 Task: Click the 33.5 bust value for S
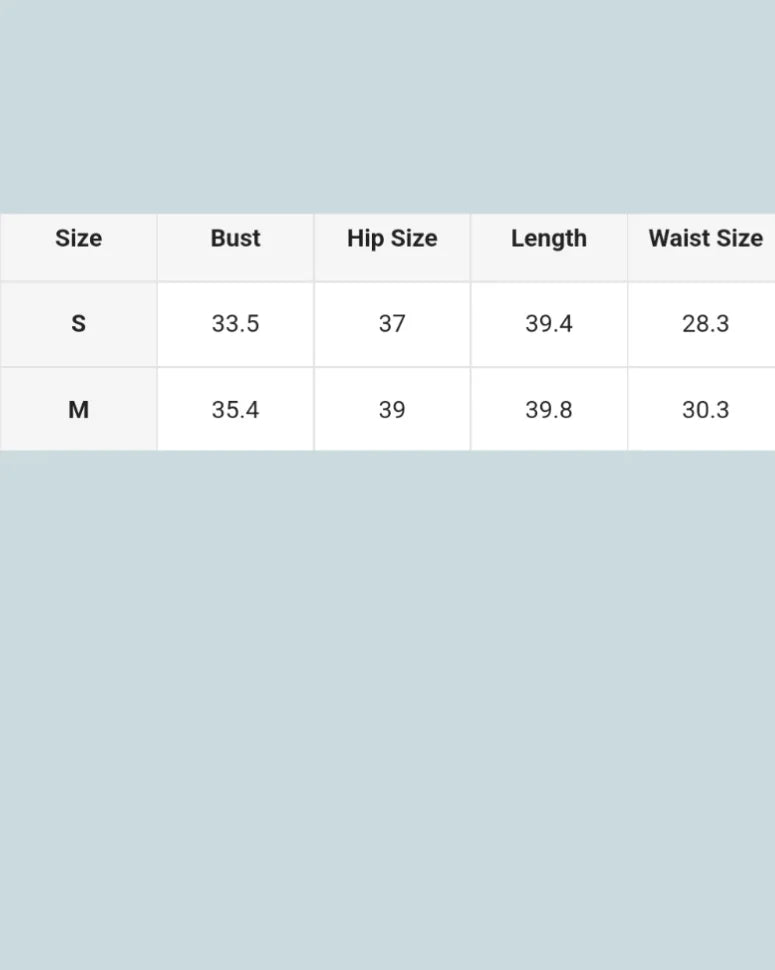(235, 324)
